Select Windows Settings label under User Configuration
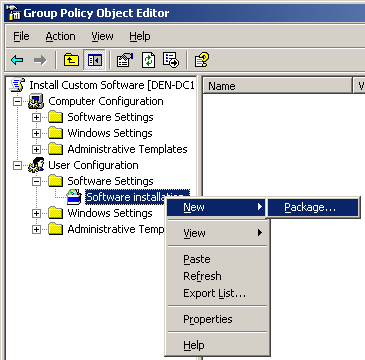365x360 pixels. (110, 213)
